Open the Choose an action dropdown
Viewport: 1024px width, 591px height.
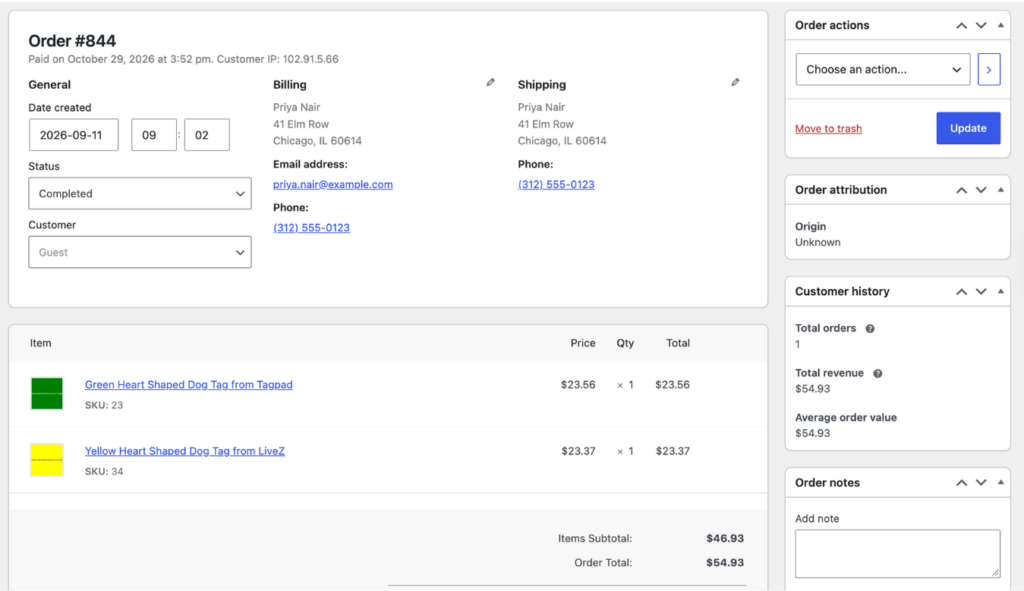pos(882,69)
